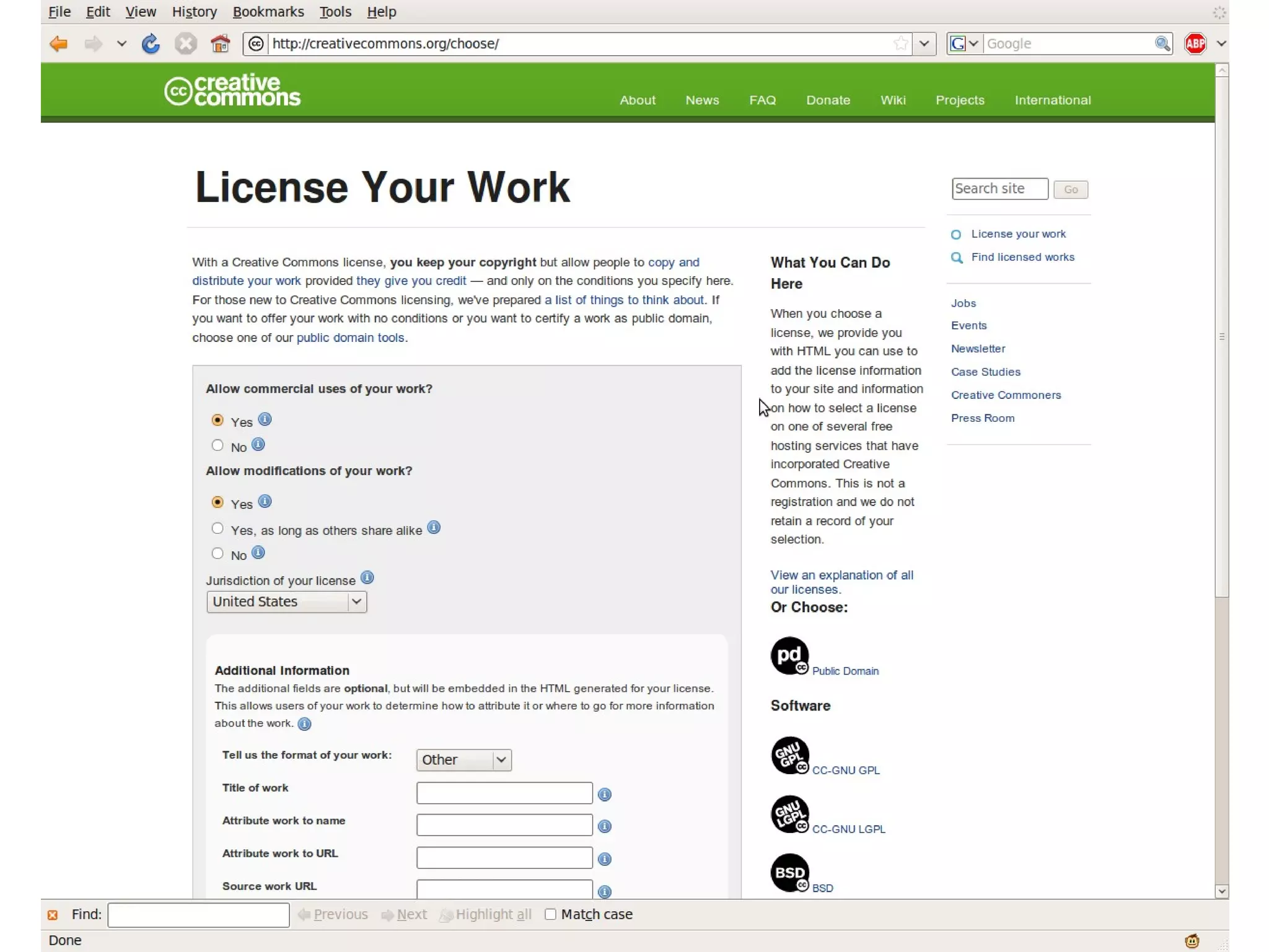Click the browser Back arrow button
Viewport: 1269px width, 952px height.
pos(58,44)
